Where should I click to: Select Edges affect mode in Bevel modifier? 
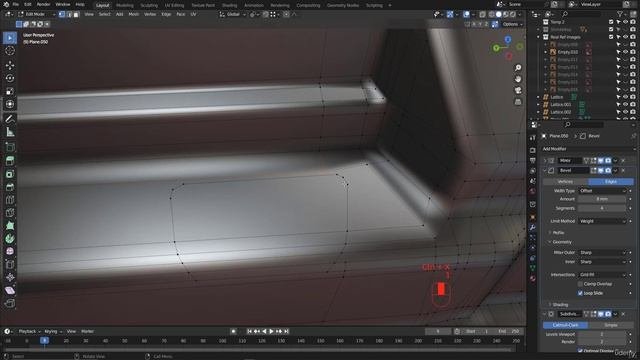(611, 182)
